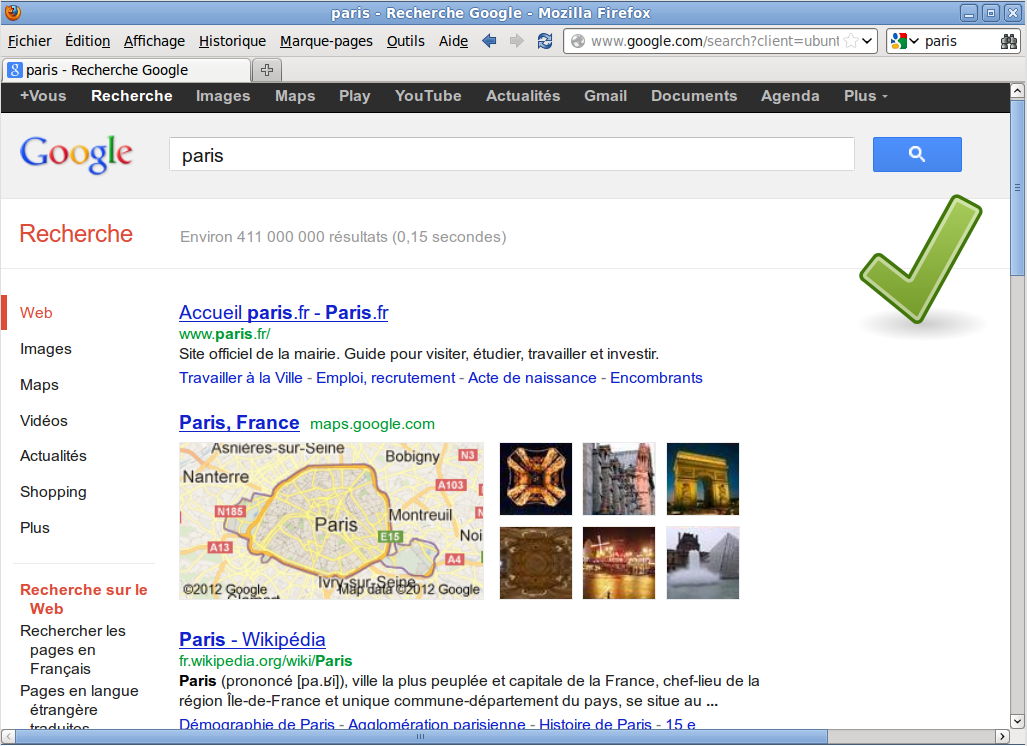This screenshot has height=746, width=1027.
Task: Click the back navigation arrow
Action: (x=489, y=41)
